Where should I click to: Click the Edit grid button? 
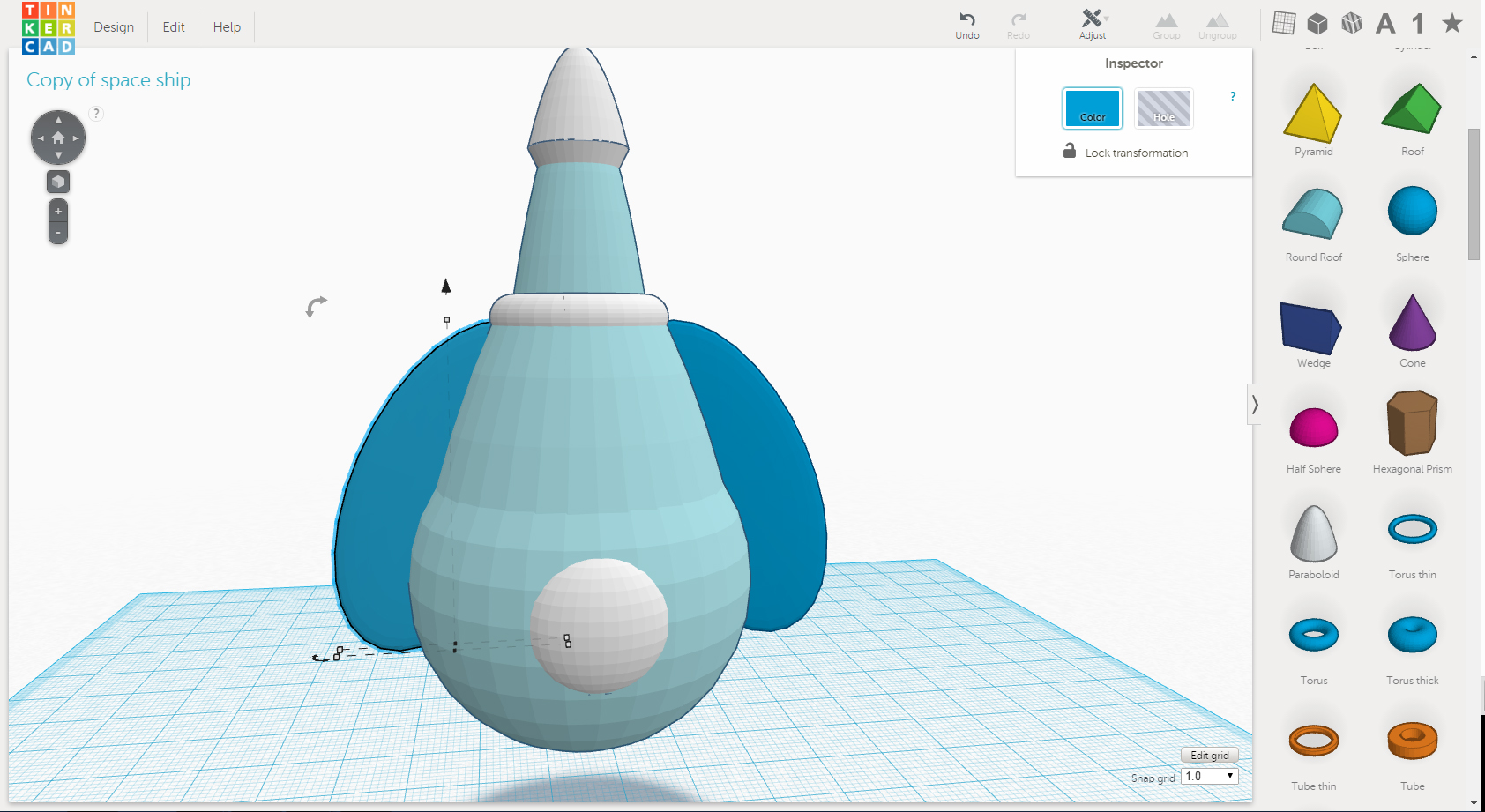tap(1209, 756)
